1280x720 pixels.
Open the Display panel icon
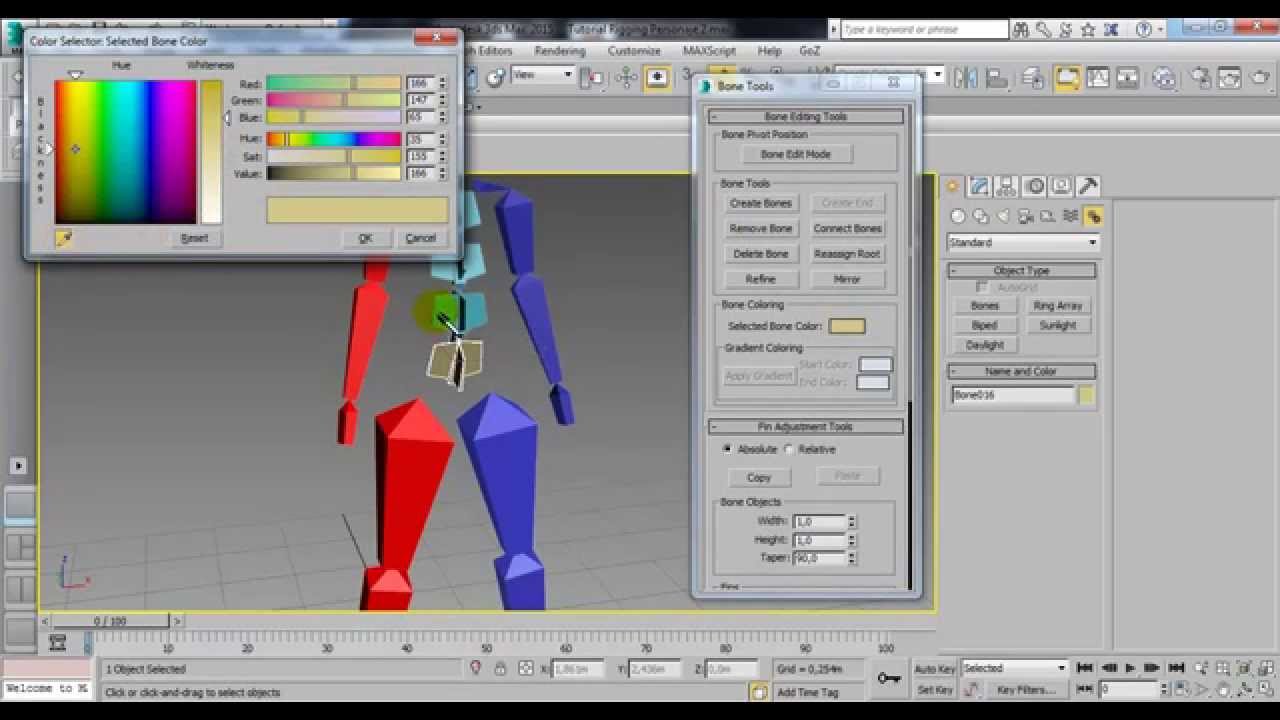(x=1061, y=186)
